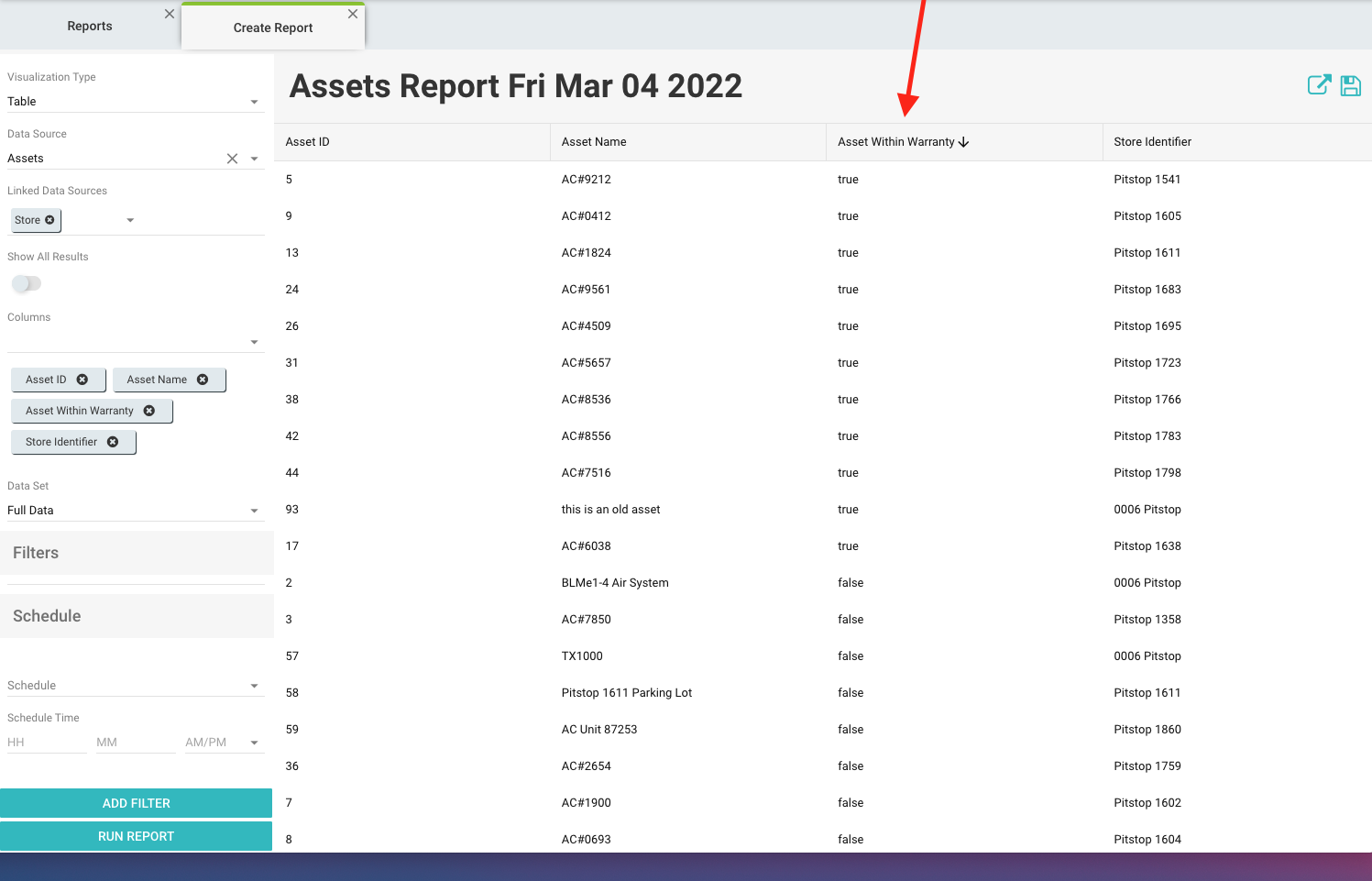Remove the Store linked data source

point(49,220)
